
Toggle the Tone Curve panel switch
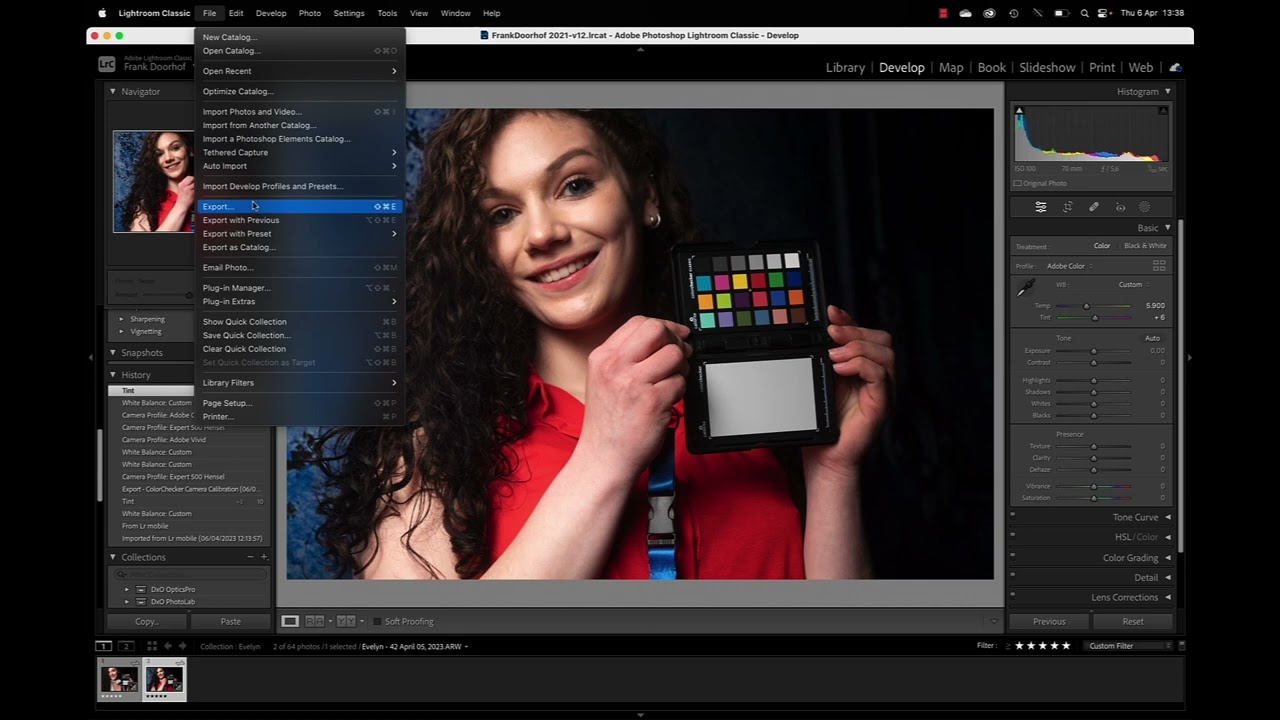tap(1012, 517)
